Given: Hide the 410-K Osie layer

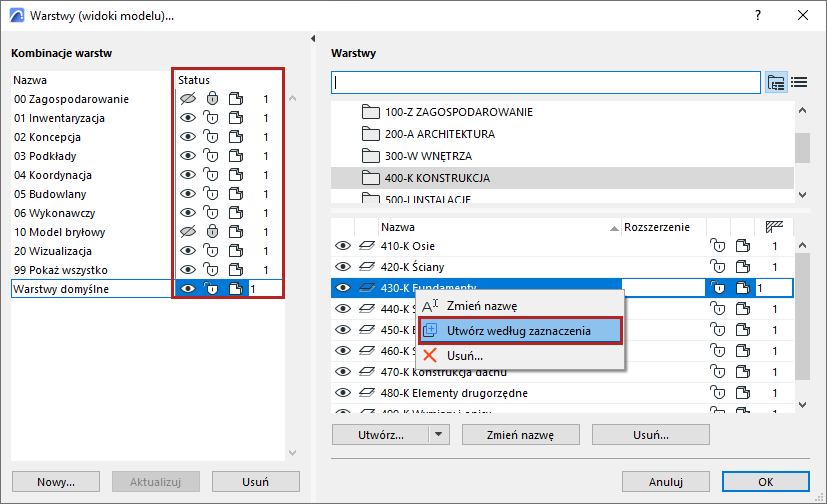Looking at the screenshot, I should (x=343, y=246).
